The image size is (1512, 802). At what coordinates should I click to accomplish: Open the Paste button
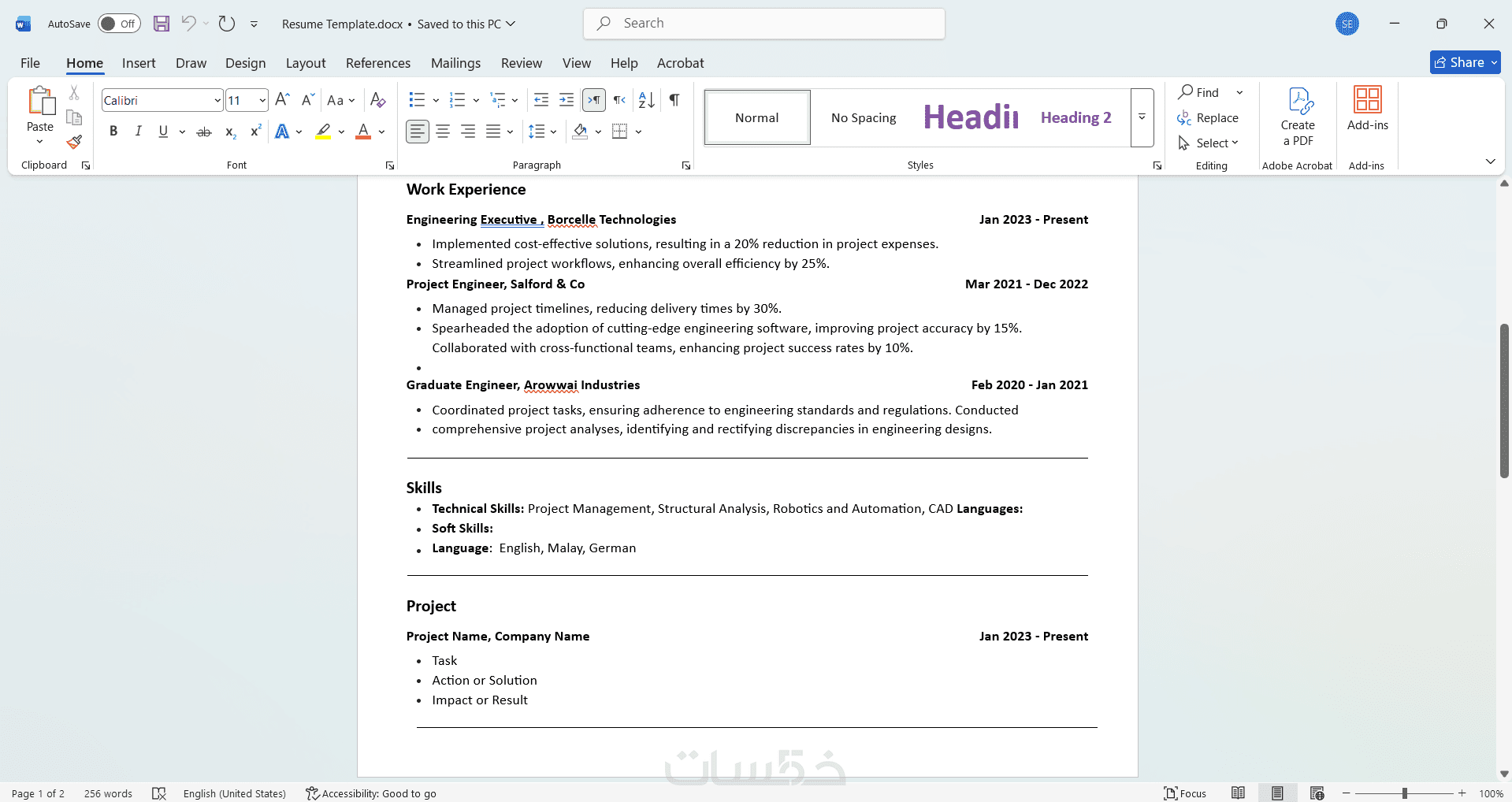(x=40, y=115)
